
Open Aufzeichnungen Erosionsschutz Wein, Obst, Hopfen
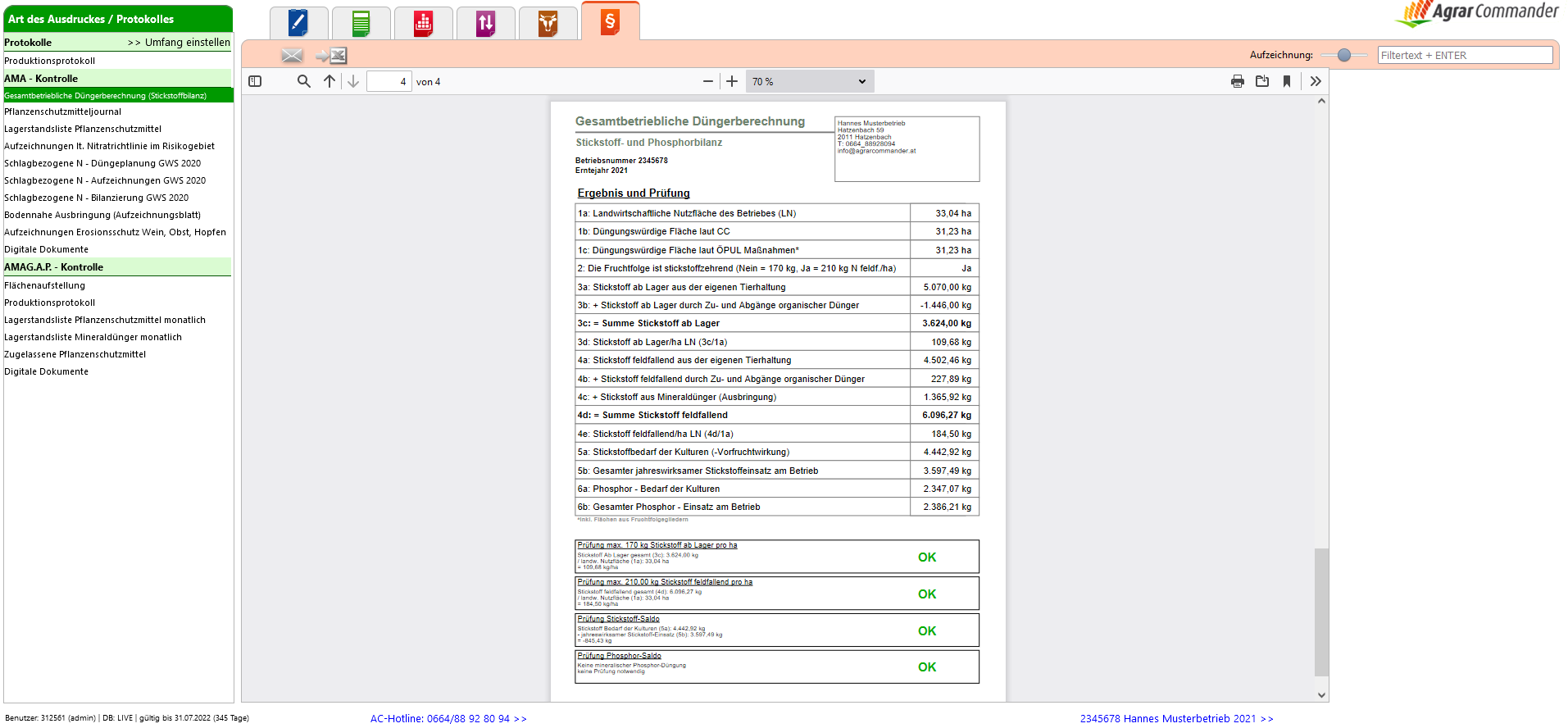click(115, 232)
